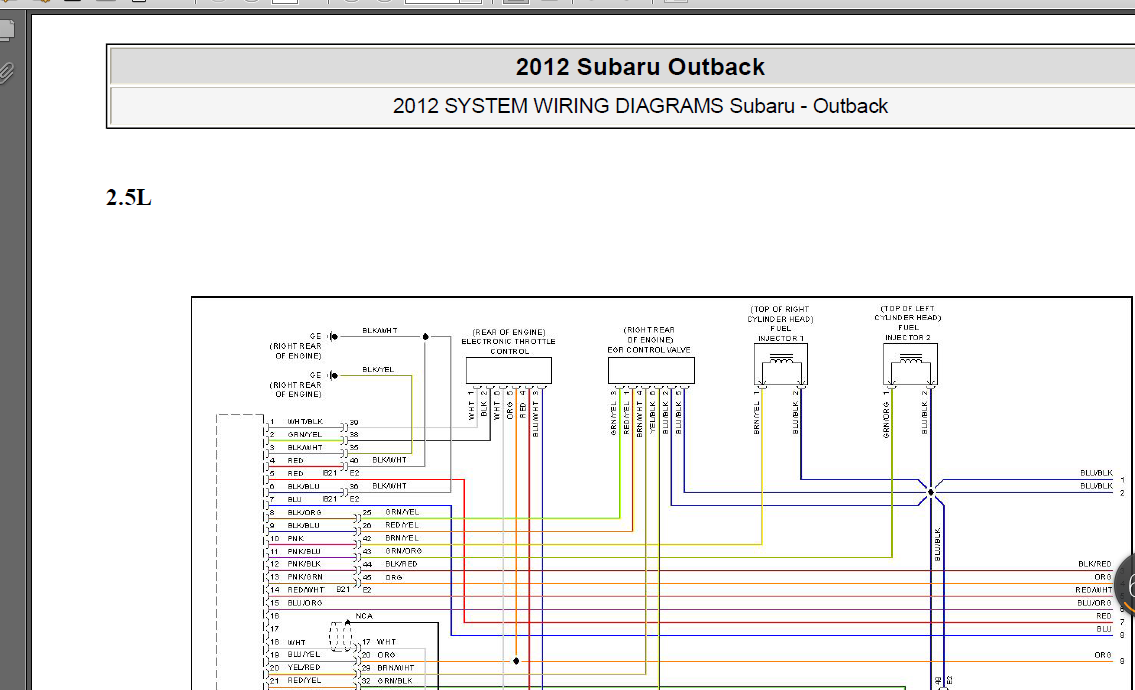Click pin 12 'PNK/BLK' wire label
Image resolution: width=1135 pixels, height=690 pixels.
click(304, 564)
